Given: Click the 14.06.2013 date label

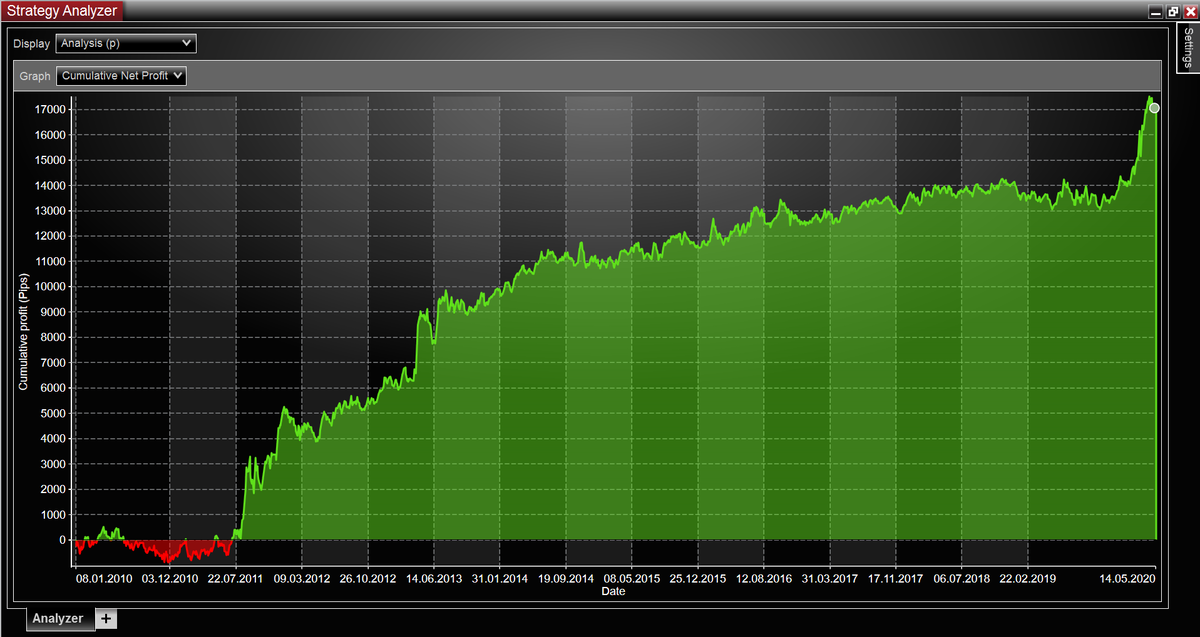Looking at the screenshot, I should tap(434, 578).
